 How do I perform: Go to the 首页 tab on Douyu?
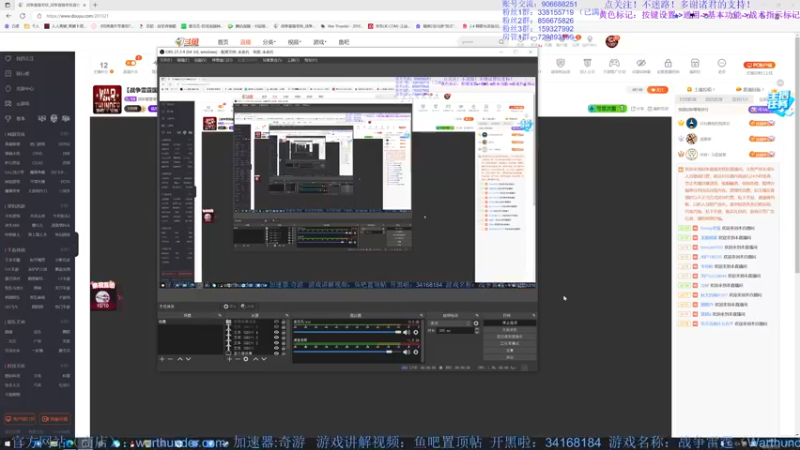(x=223, y=42)
